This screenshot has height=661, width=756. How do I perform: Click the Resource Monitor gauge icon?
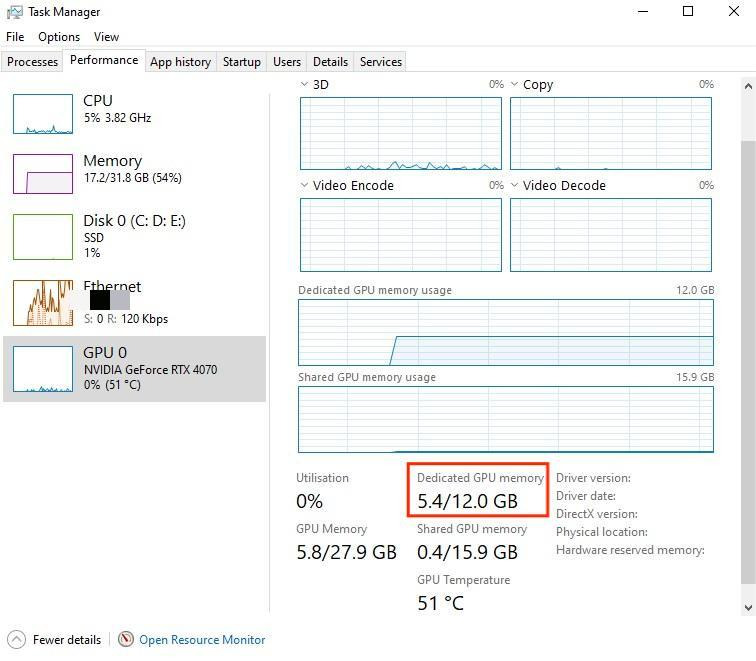pyautogui.click(x=126, y=639)
